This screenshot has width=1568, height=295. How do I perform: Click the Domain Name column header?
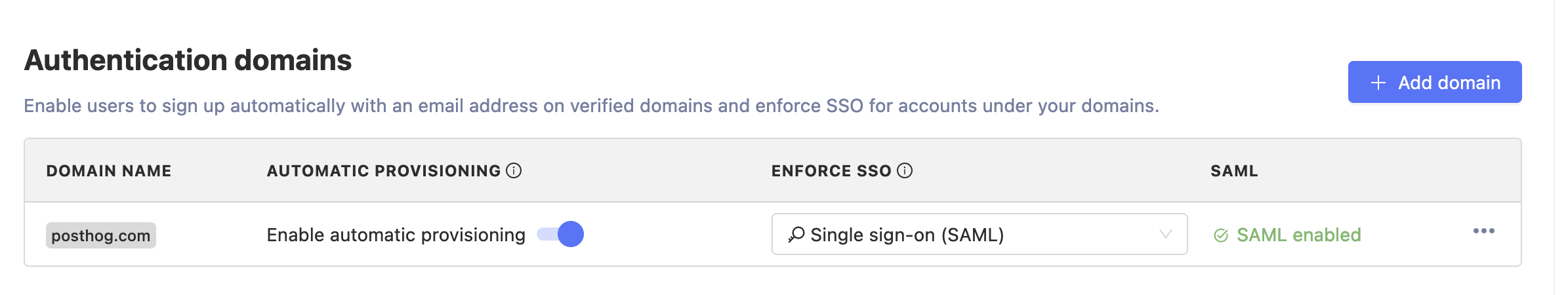pyautogui.click(x=109, y=171)
